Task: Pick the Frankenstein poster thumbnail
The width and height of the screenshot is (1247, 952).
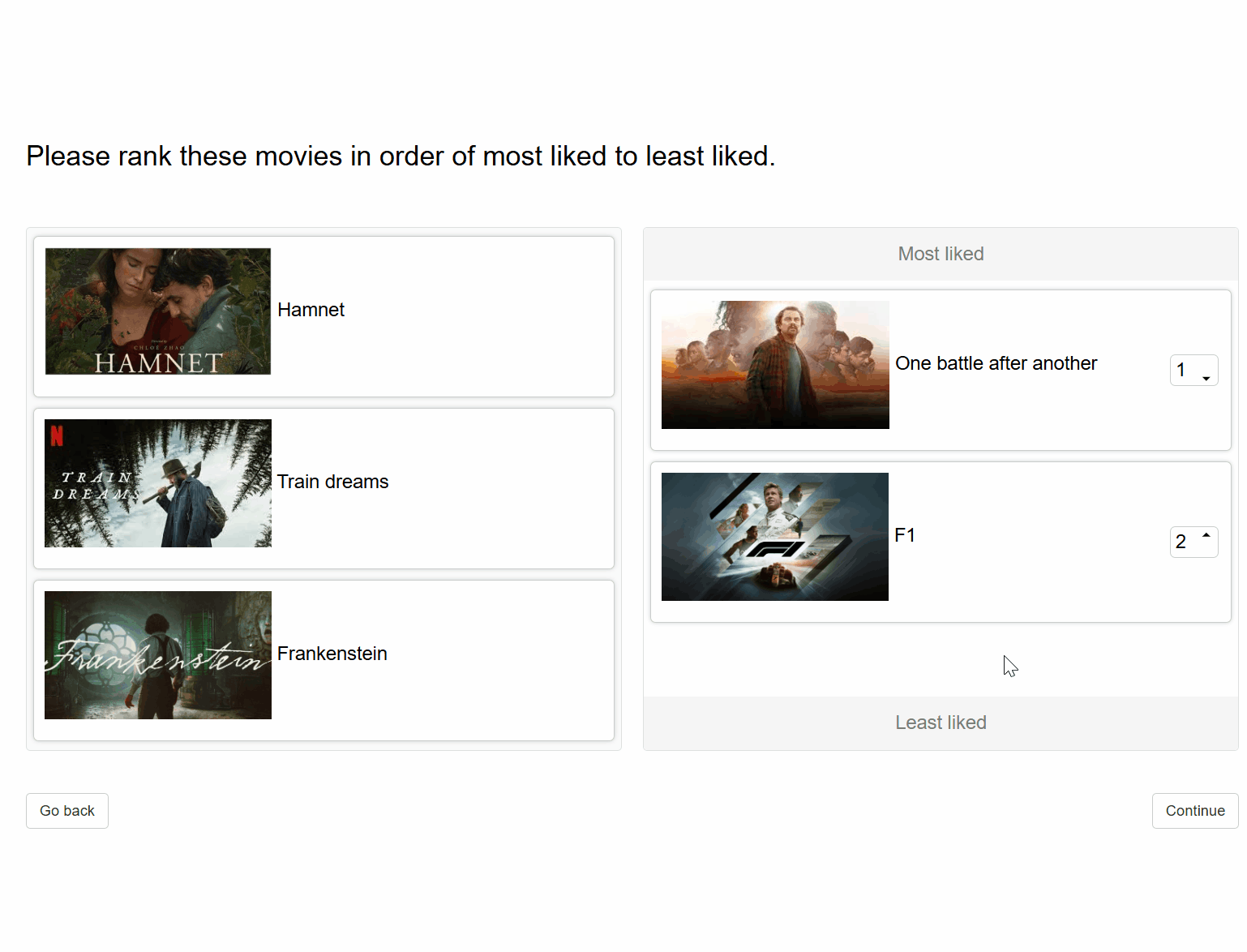Action: 158,655
